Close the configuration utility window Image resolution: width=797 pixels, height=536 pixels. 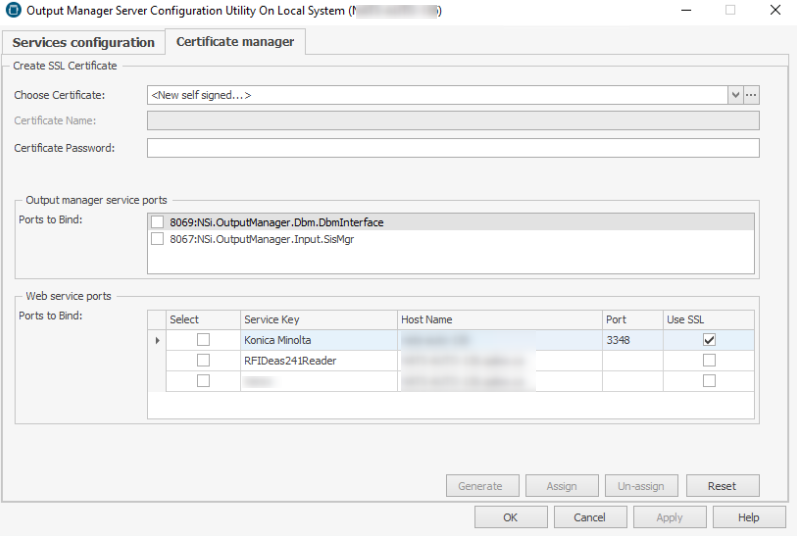click(775, 11)
